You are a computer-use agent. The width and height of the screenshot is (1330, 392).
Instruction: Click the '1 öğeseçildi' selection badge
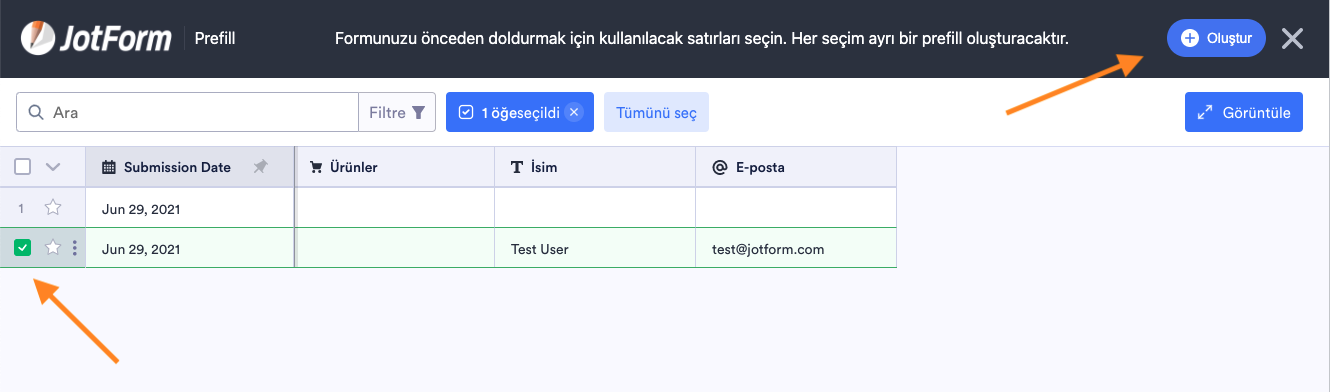click(x=520, y=113)
